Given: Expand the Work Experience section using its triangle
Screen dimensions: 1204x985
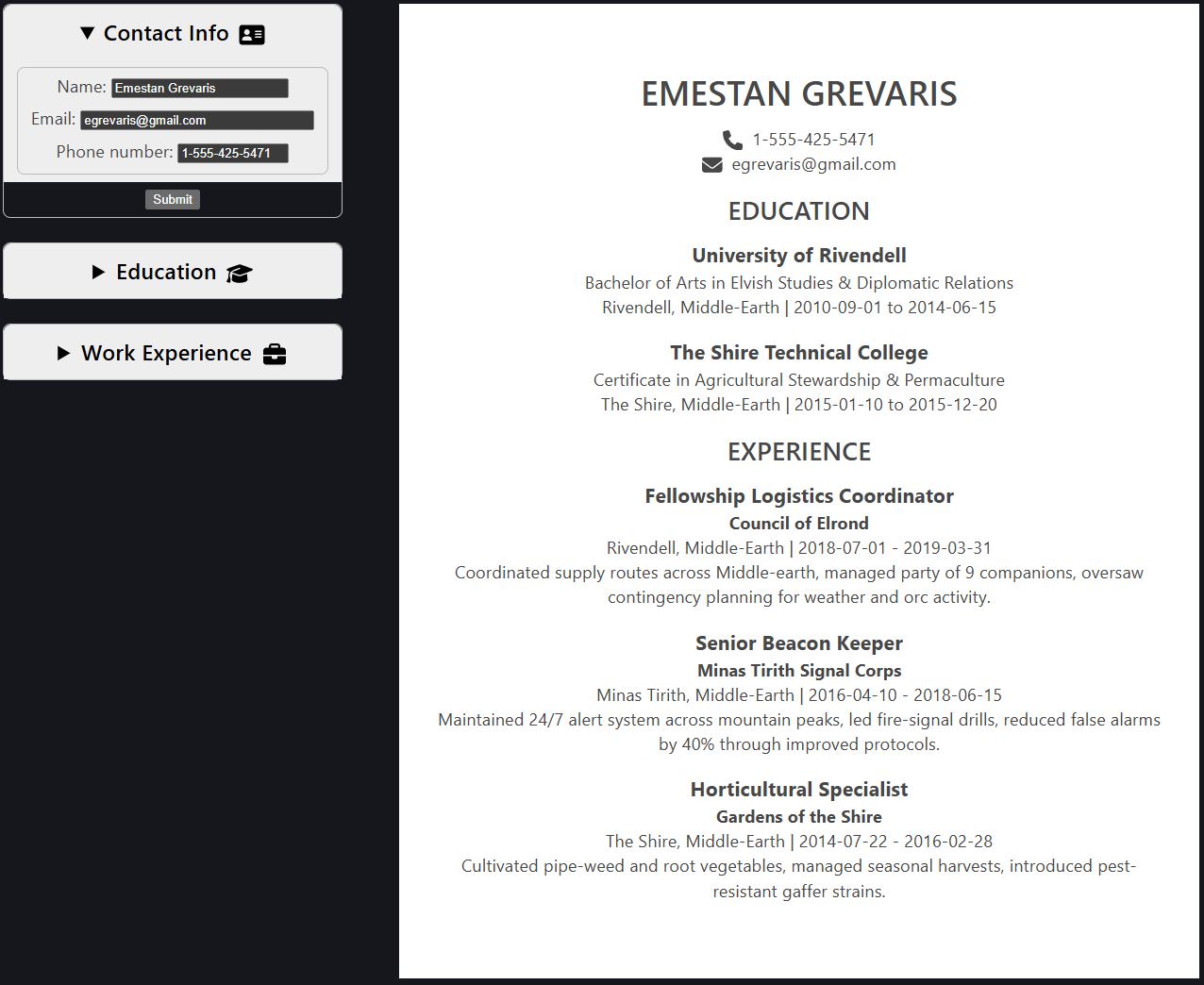Looking at the screenshot, I should [x=64, y=354].
